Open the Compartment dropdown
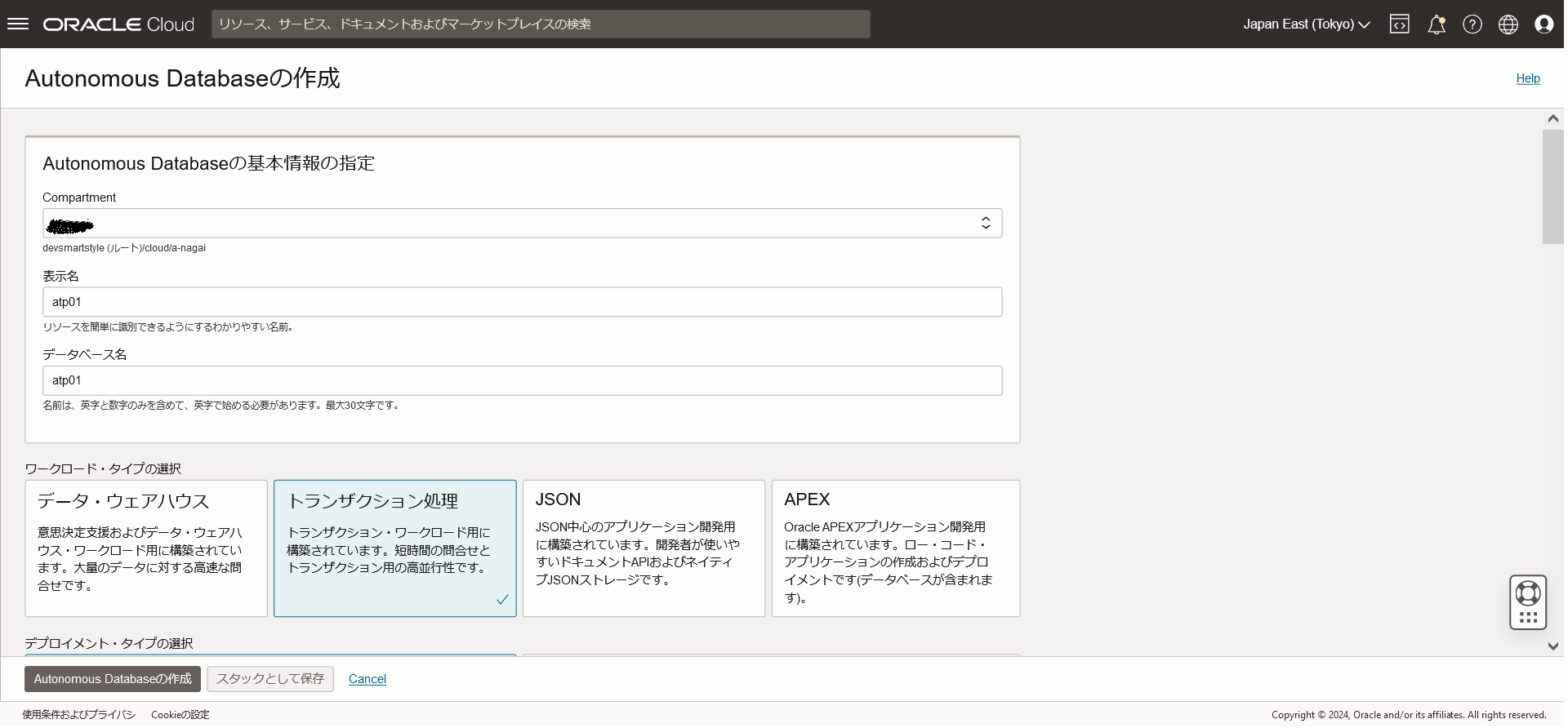This screenshot has height=728, width=1568. tap(522, 224)
